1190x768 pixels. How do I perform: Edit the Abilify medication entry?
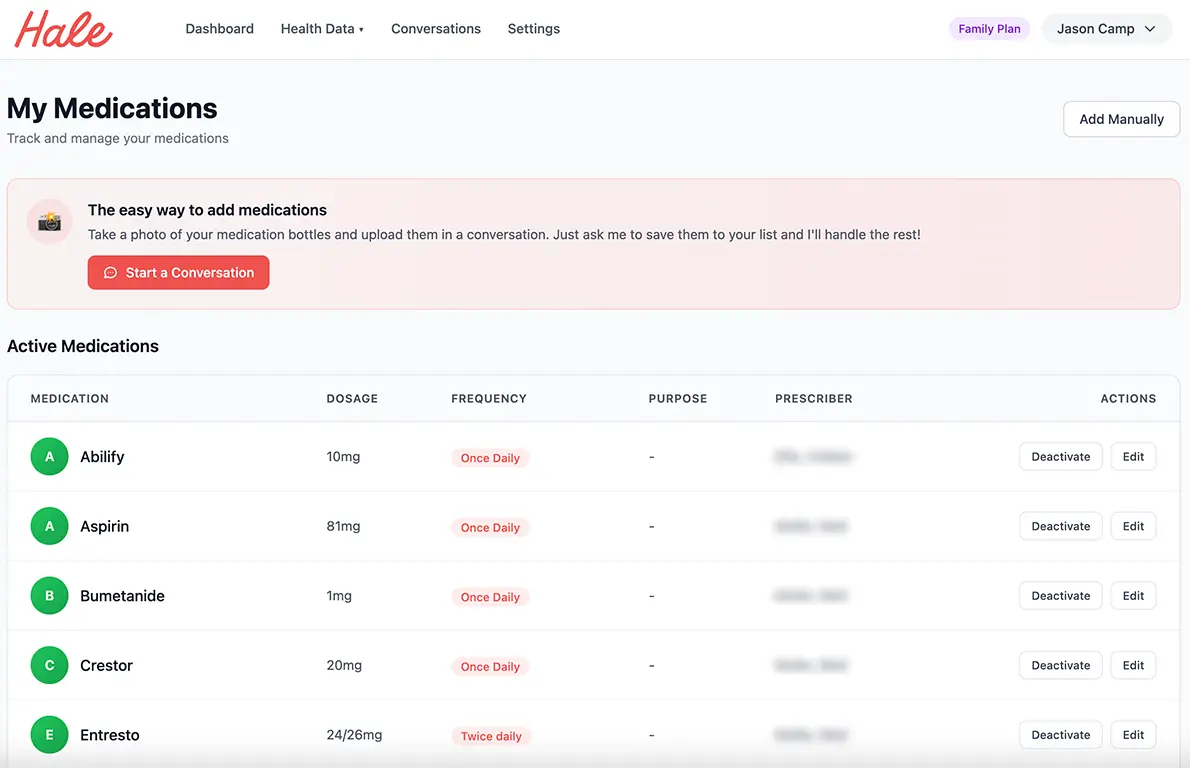(x=1133, y=457)
